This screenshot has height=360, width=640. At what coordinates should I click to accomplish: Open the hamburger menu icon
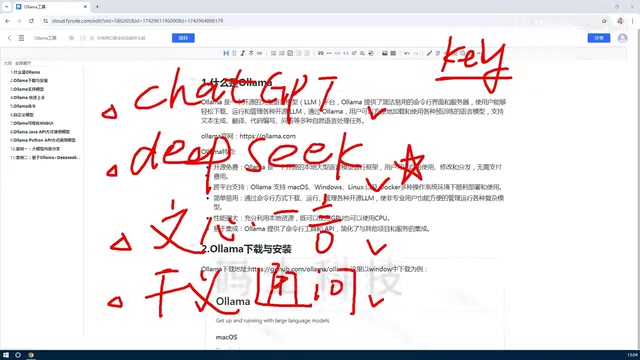21,38
